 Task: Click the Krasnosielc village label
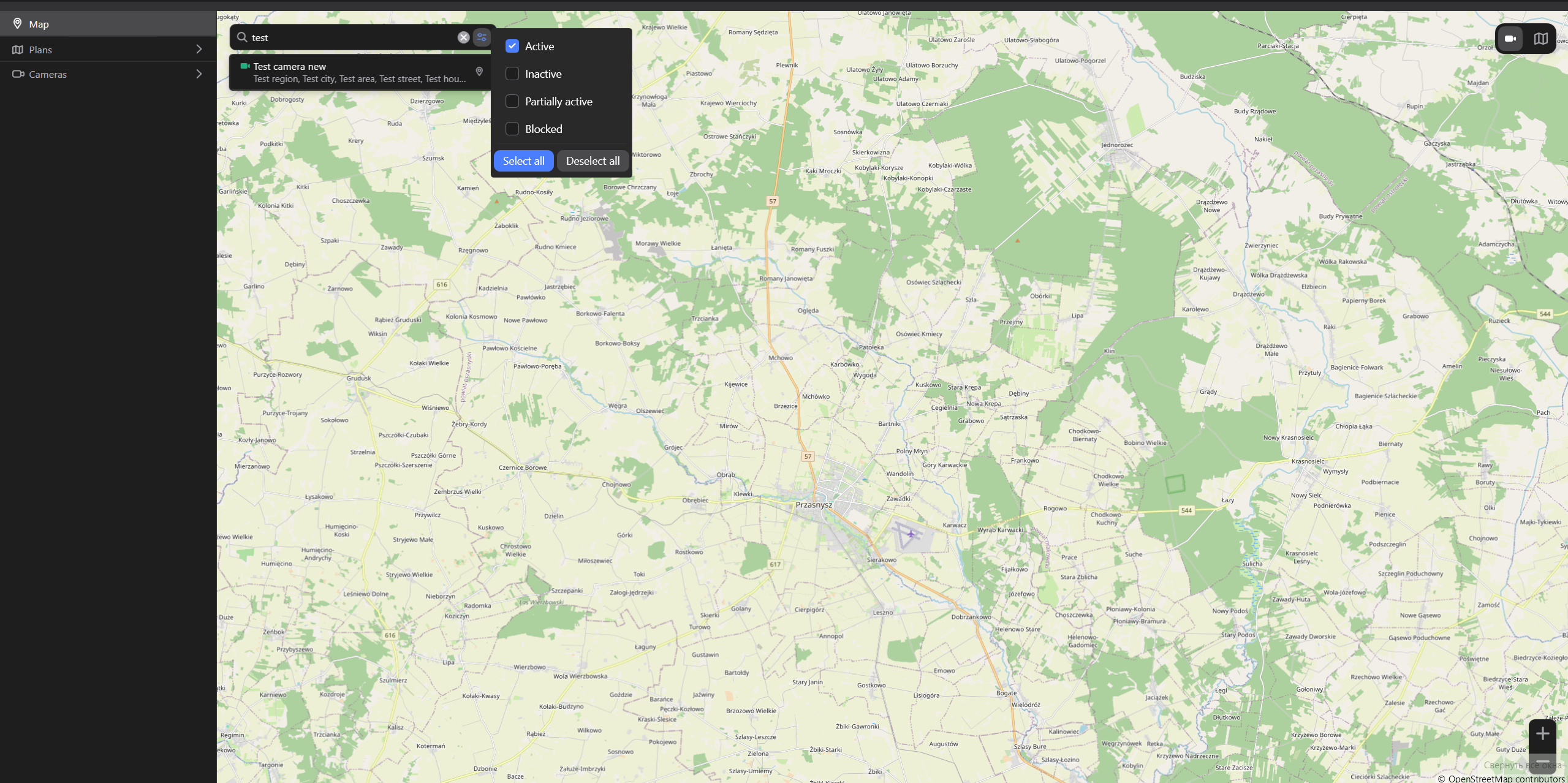pyautogui.click(x=1308, y=461)
